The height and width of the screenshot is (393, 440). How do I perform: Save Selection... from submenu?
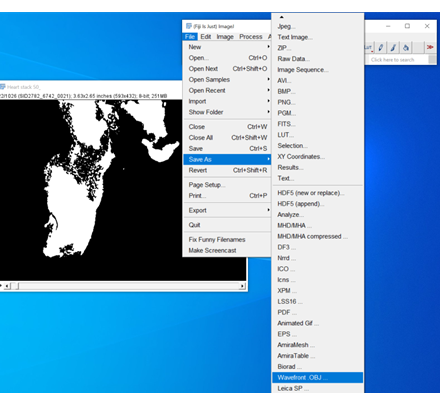tap(318, 146)
